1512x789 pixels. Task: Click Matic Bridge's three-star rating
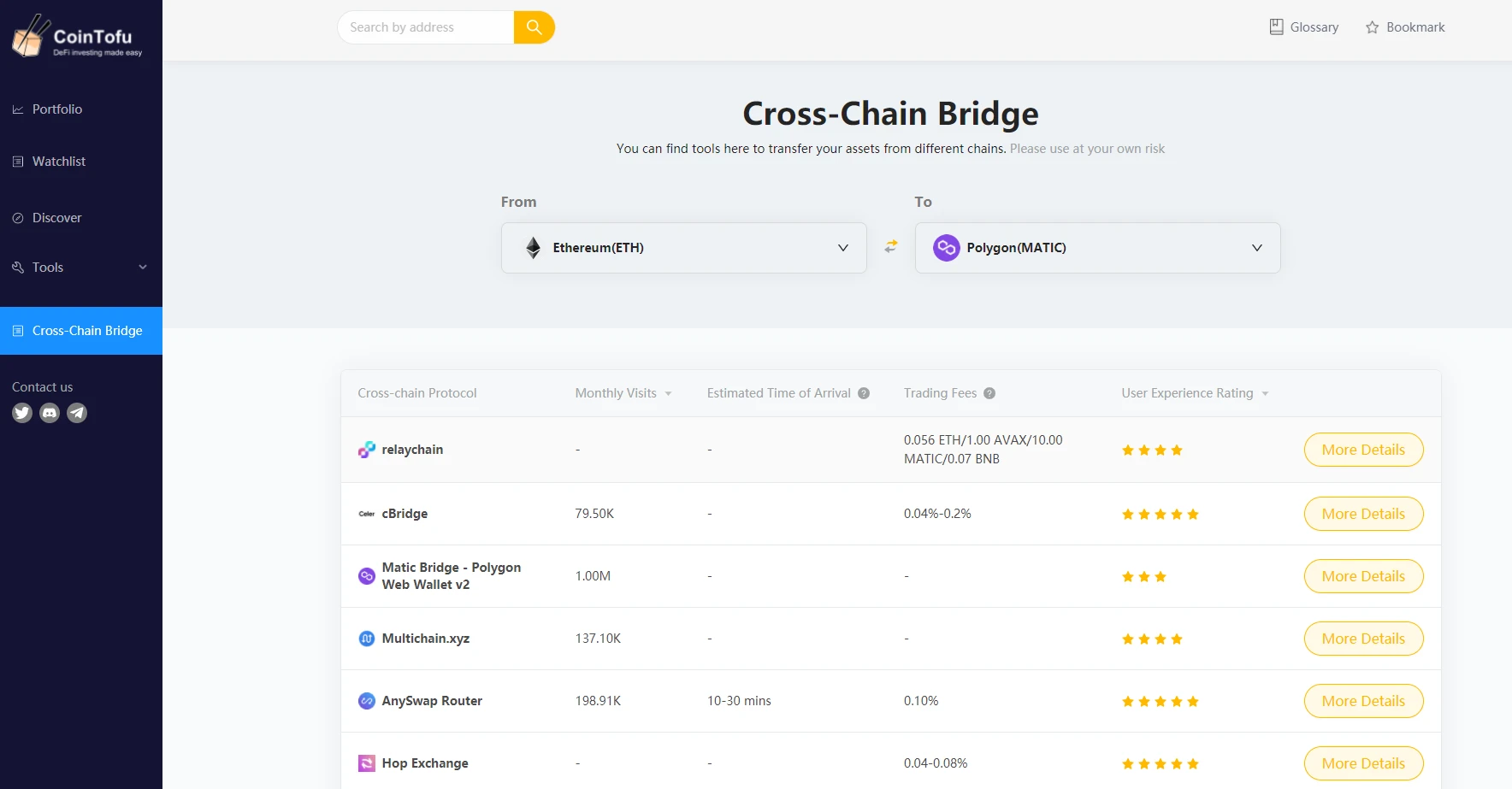[1143, 577]
